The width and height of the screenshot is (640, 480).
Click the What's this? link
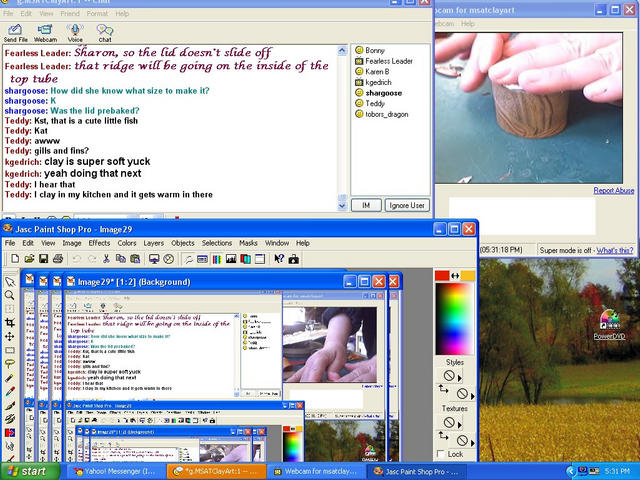[x=615, y=250]
